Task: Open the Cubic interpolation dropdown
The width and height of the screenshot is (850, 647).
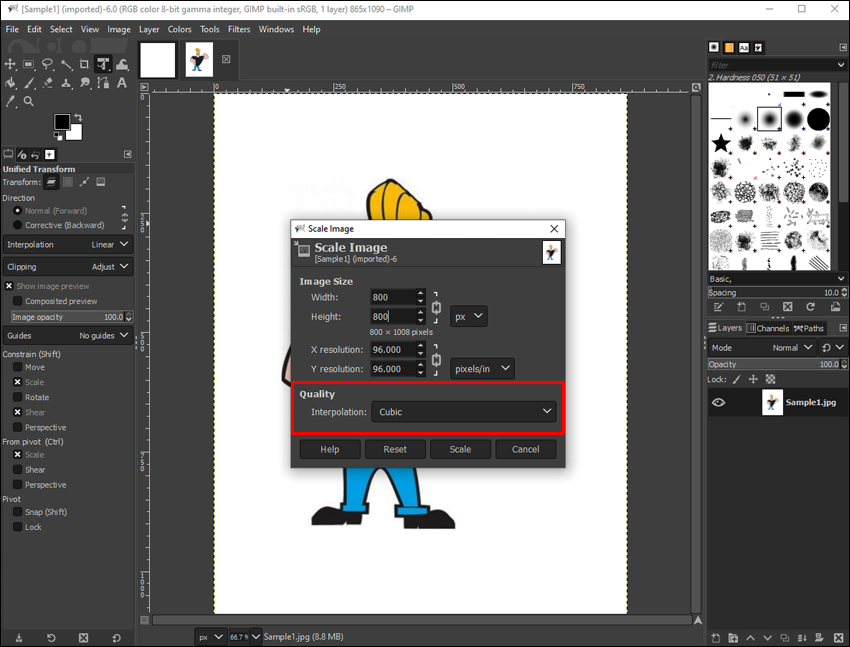Action: [x=463, y=411]
